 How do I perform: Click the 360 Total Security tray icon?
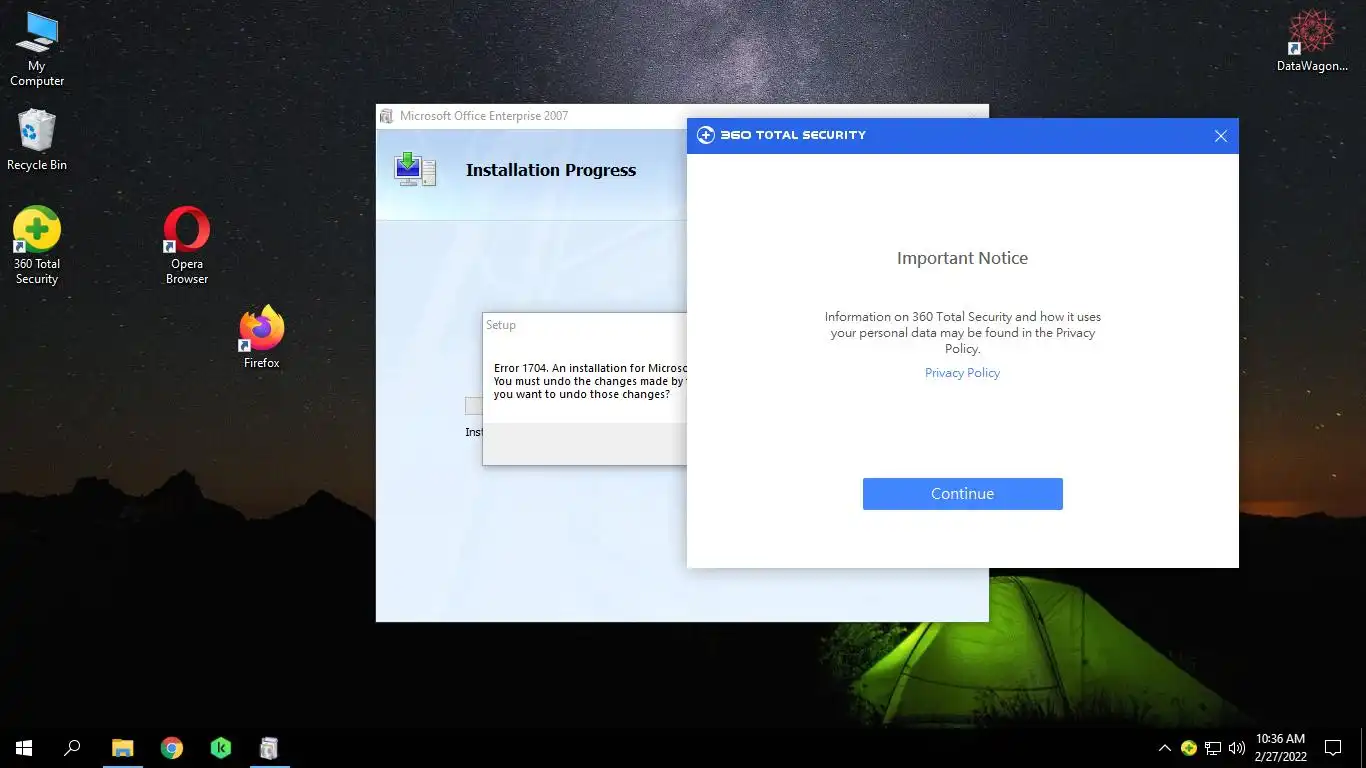tap(1189, 748)
